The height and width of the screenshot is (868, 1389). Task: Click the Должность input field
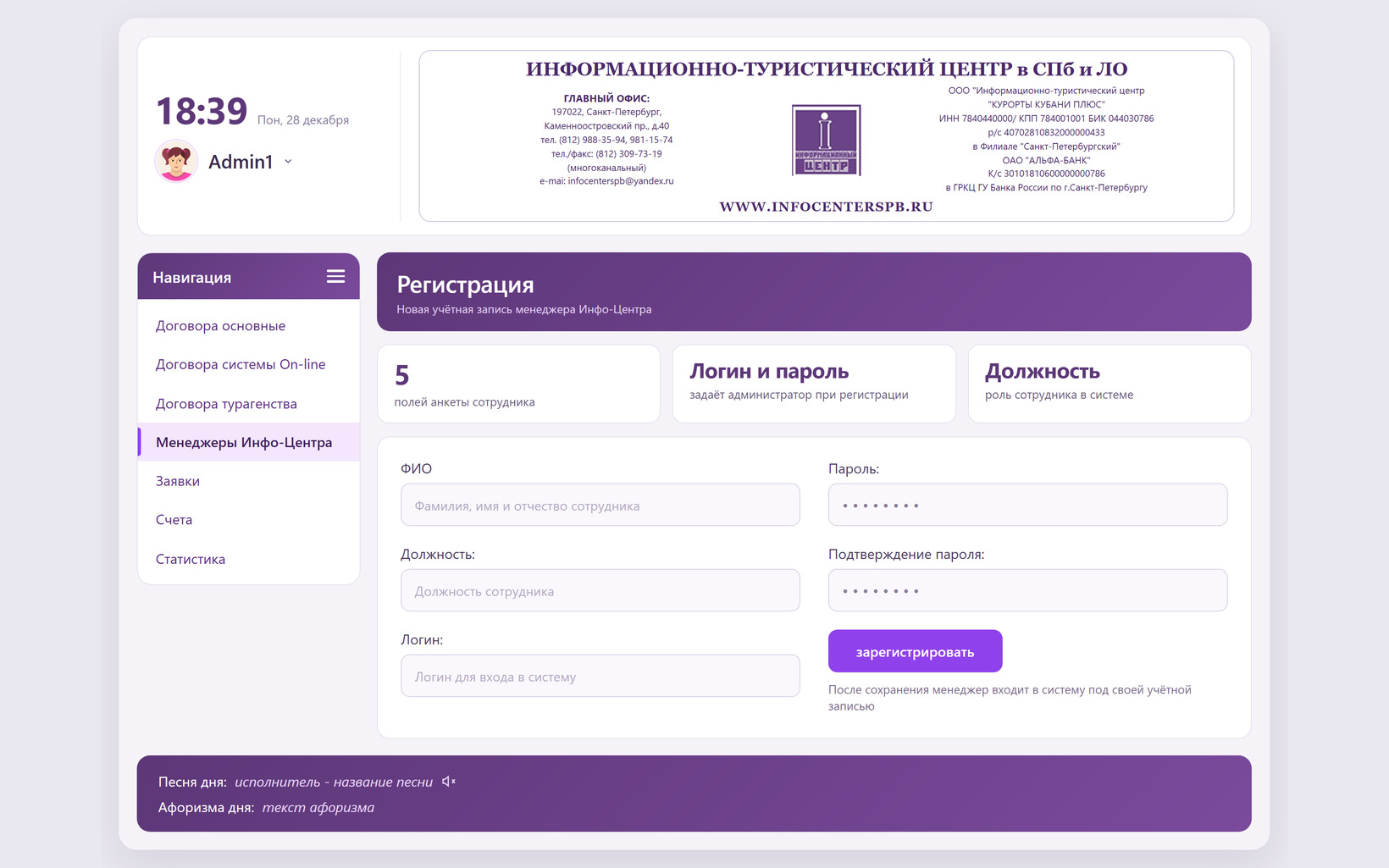coord(600,590)
